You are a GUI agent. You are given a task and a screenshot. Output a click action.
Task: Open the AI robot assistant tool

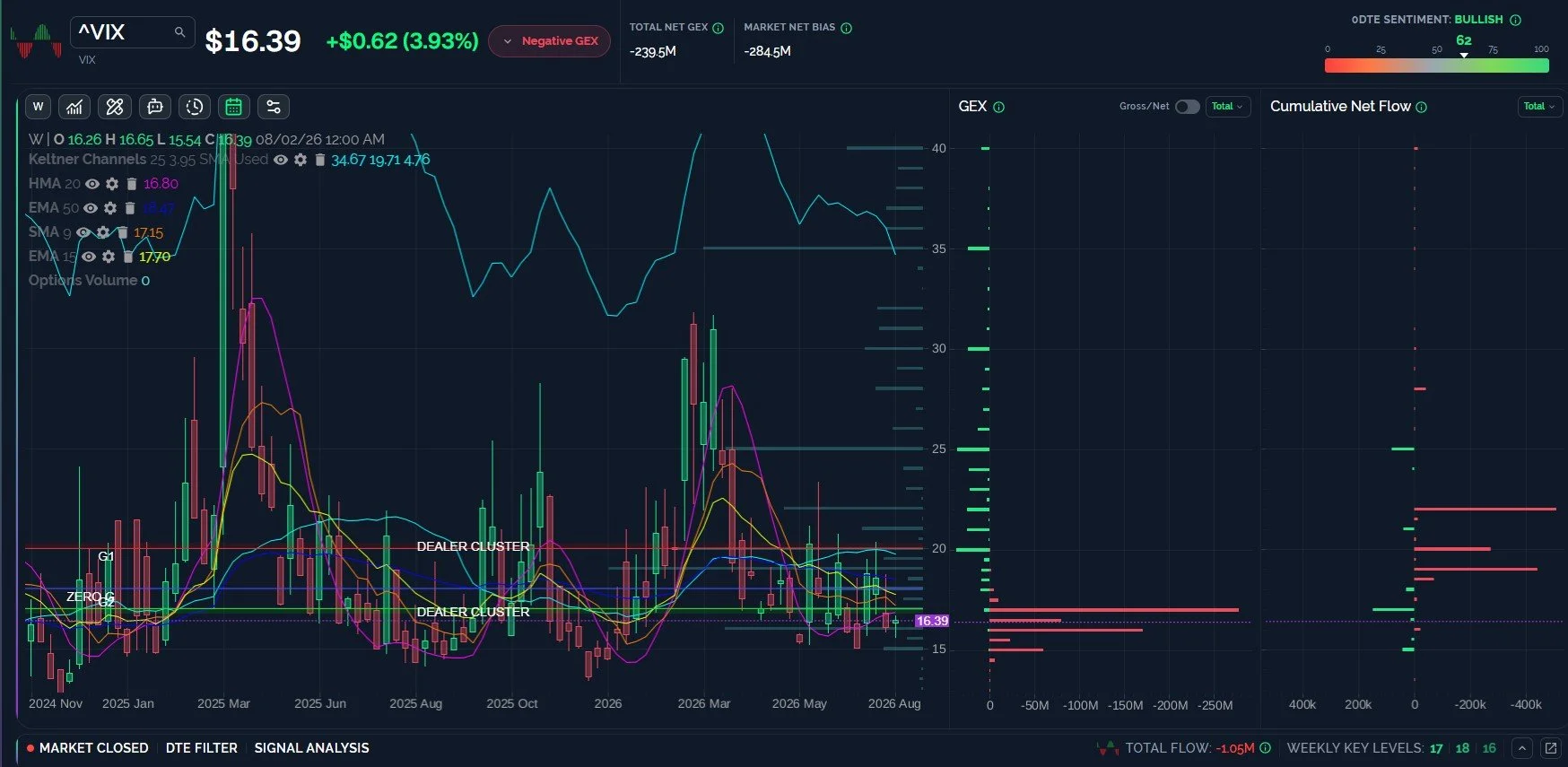pyautogui.click(x=154, y=107)
